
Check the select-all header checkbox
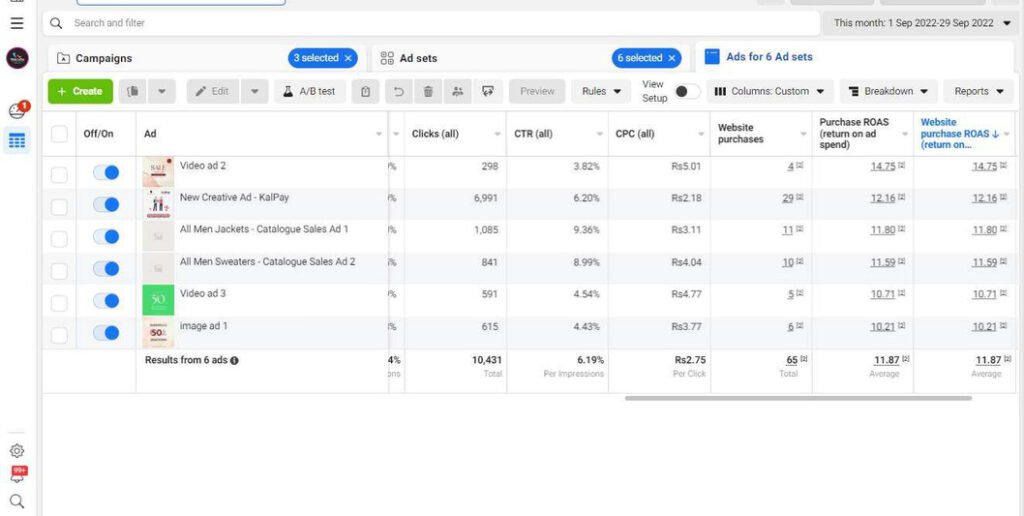[59, 134]
